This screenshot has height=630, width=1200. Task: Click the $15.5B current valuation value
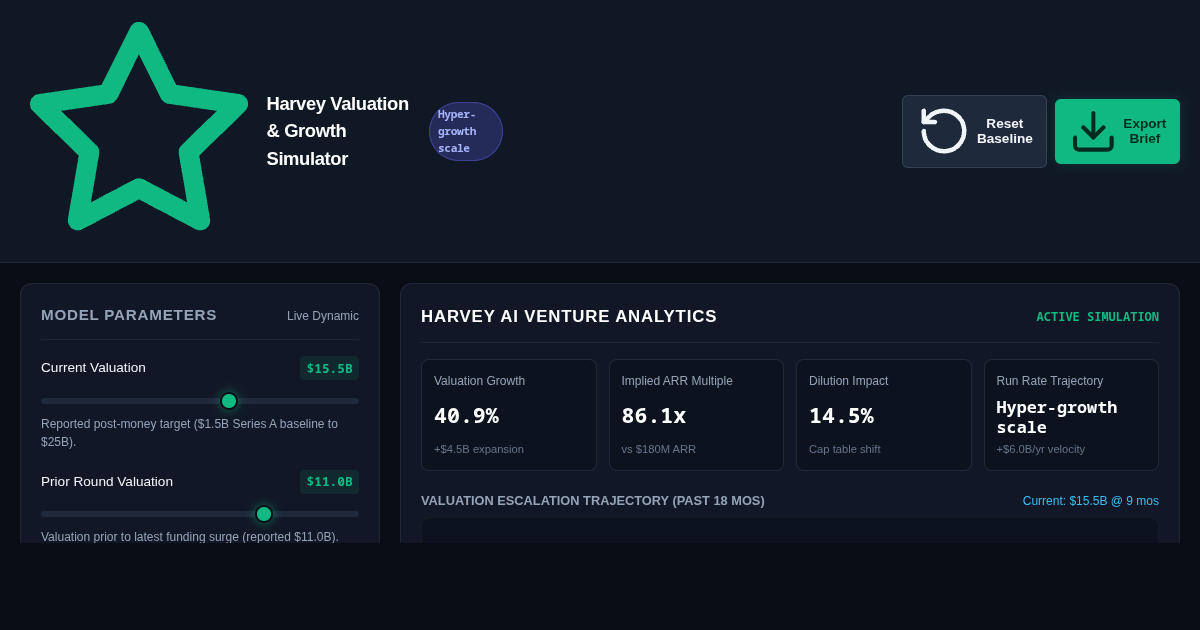coord(329,368)
